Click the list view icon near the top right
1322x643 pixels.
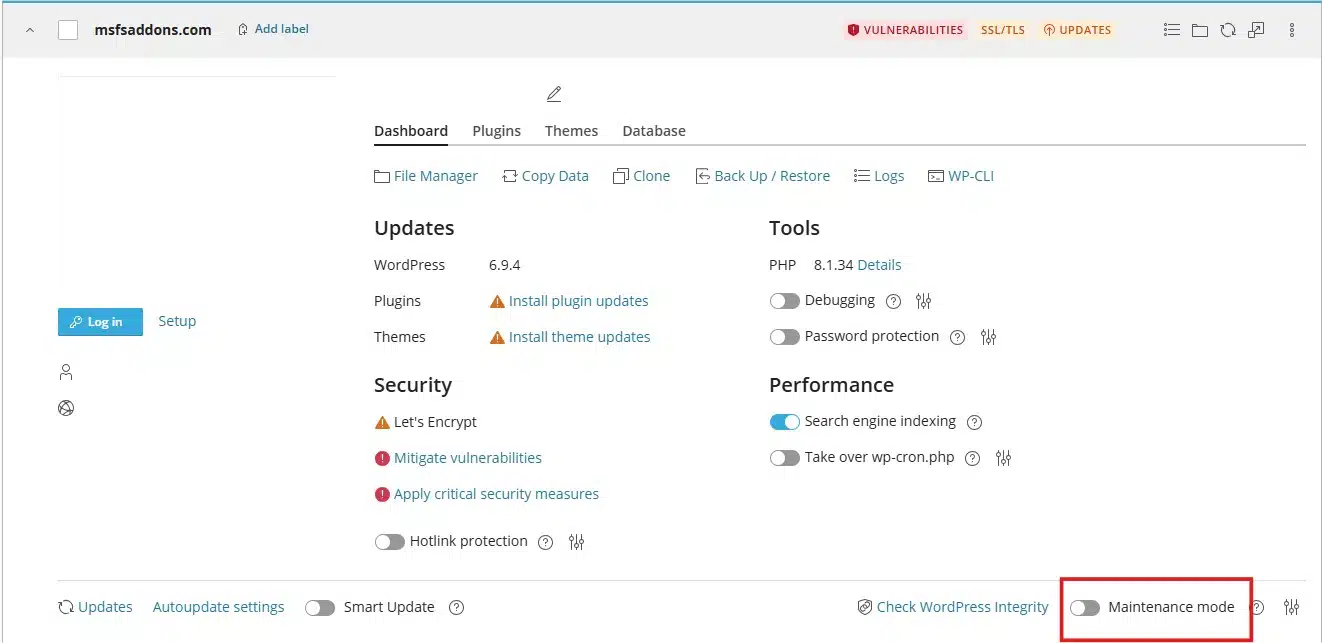pos(1171,29)
